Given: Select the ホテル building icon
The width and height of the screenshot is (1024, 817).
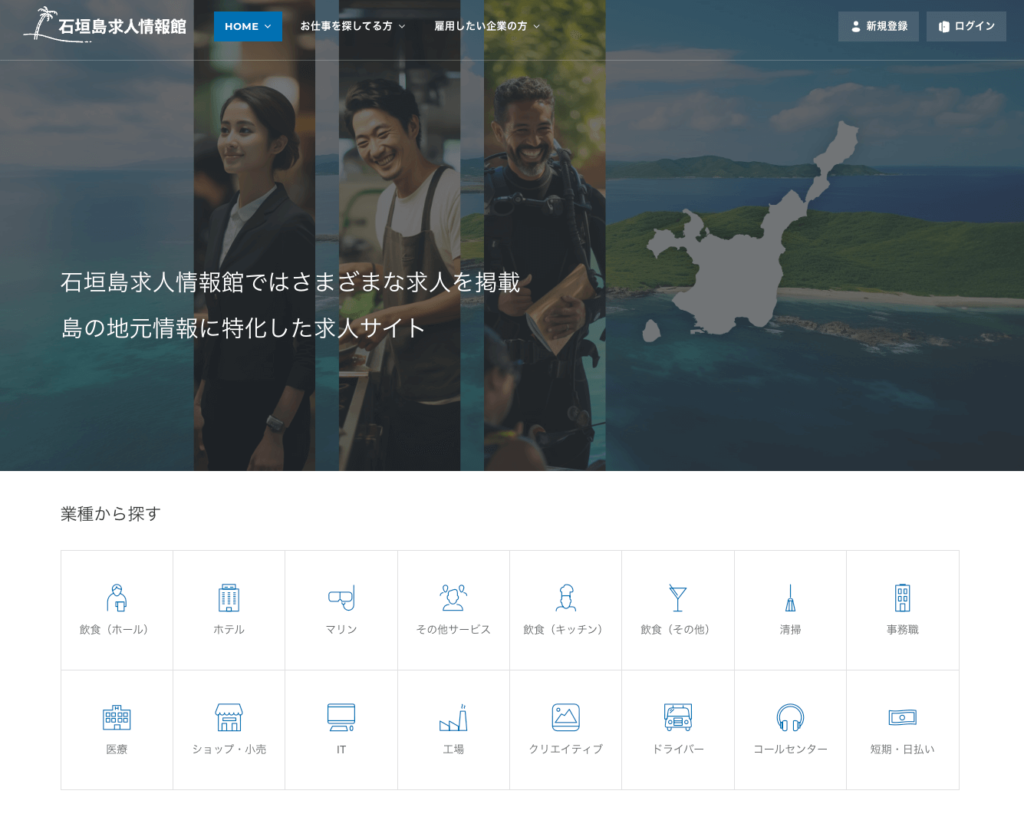Looking at the screenshot, I should pos(229,598).
